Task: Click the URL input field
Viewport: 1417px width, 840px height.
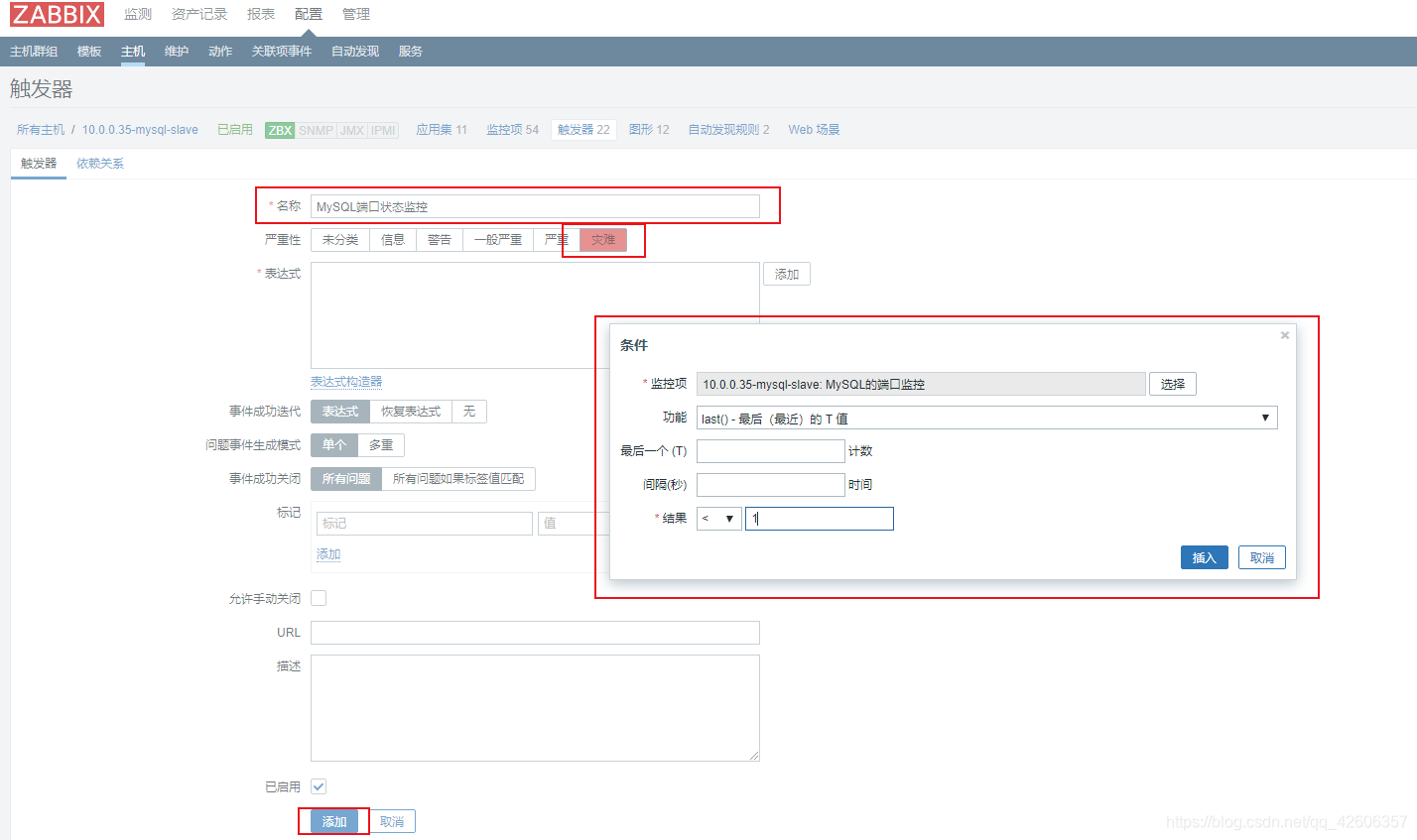Action: pos(535,633)
